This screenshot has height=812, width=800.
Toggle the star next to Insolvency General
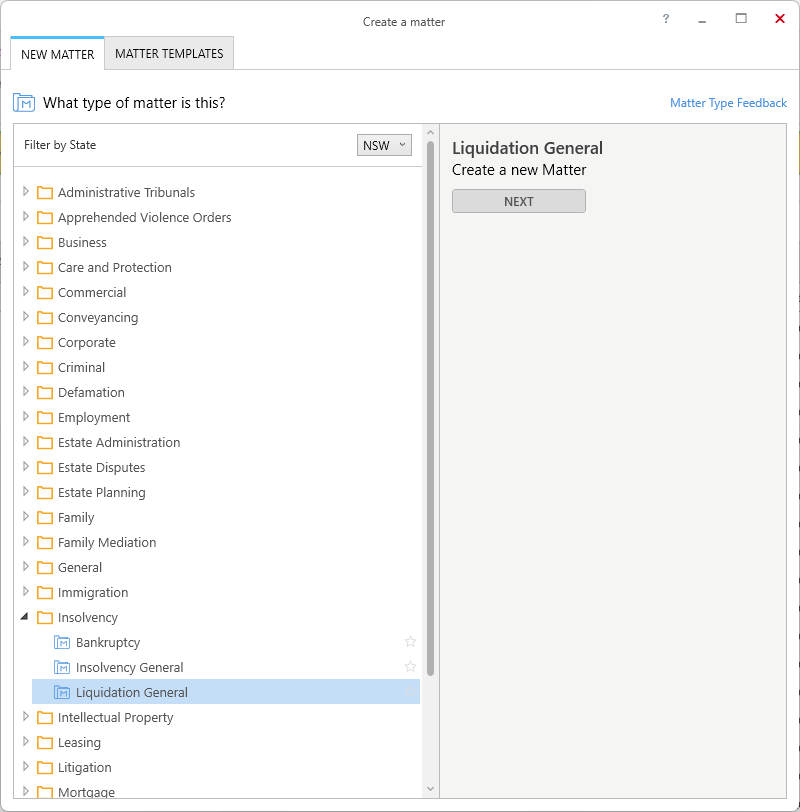[410, 667]
